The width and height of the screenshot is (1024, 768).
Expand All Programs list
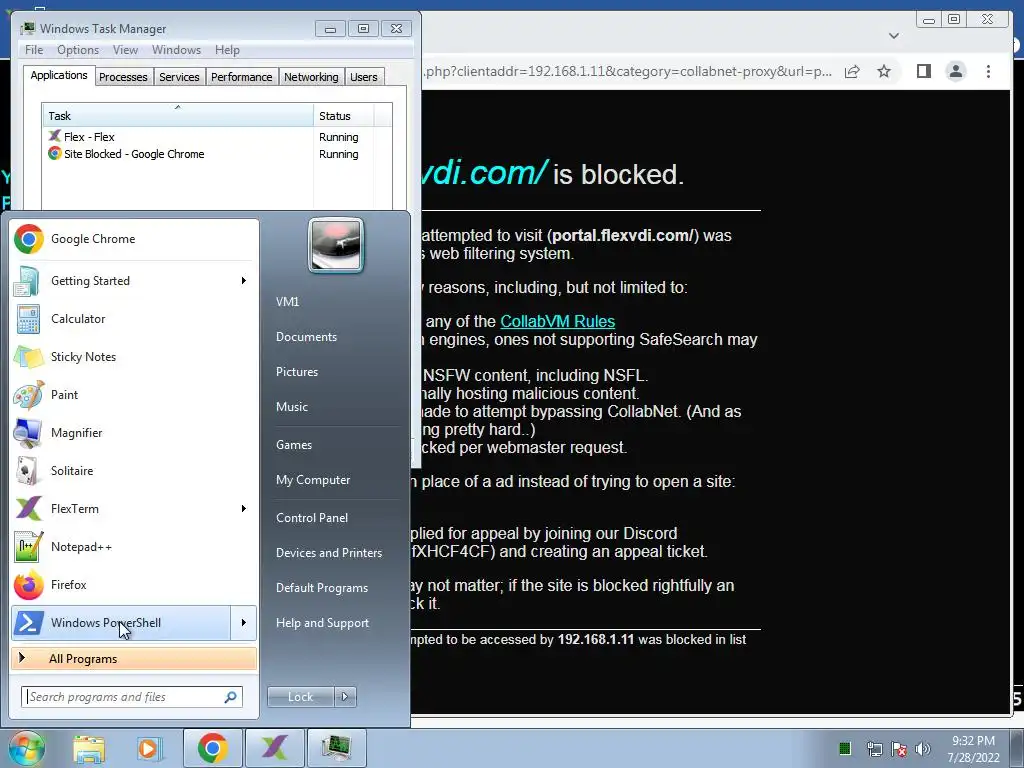(x=134, y=659)
